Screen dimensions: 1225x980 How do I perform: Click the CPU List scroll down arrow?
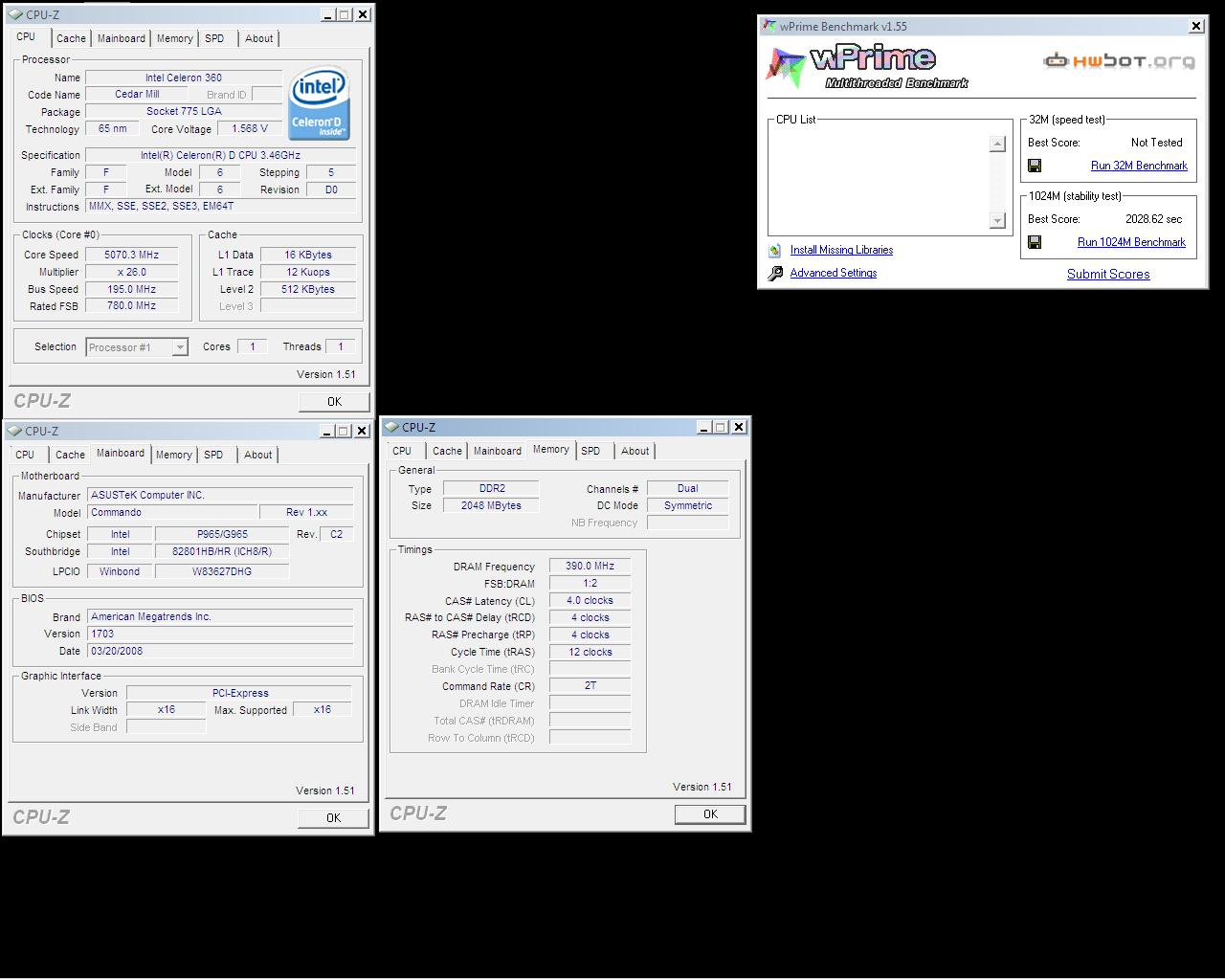pos(997,220)
